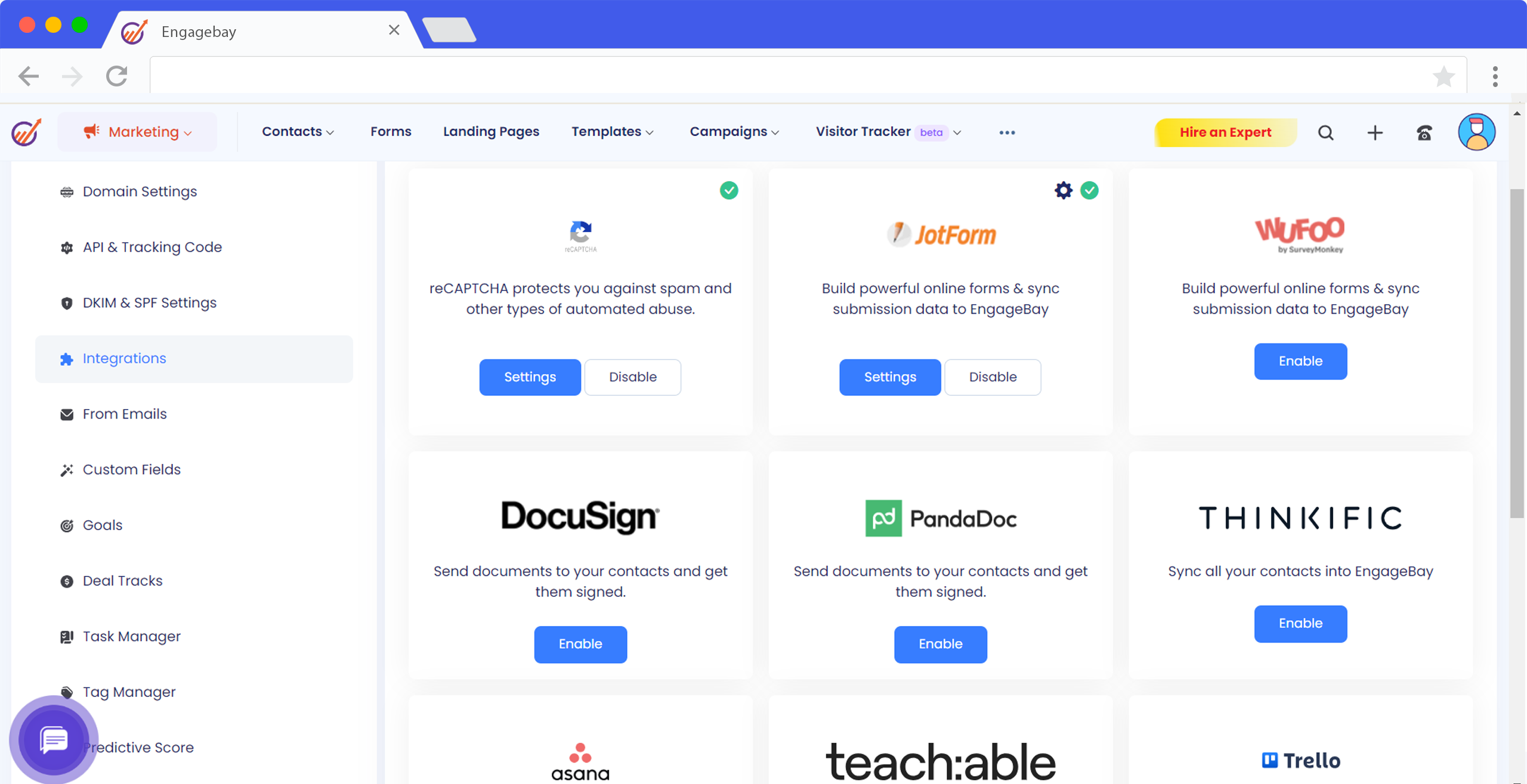Click the plus add-new icon

(1375, 132)
